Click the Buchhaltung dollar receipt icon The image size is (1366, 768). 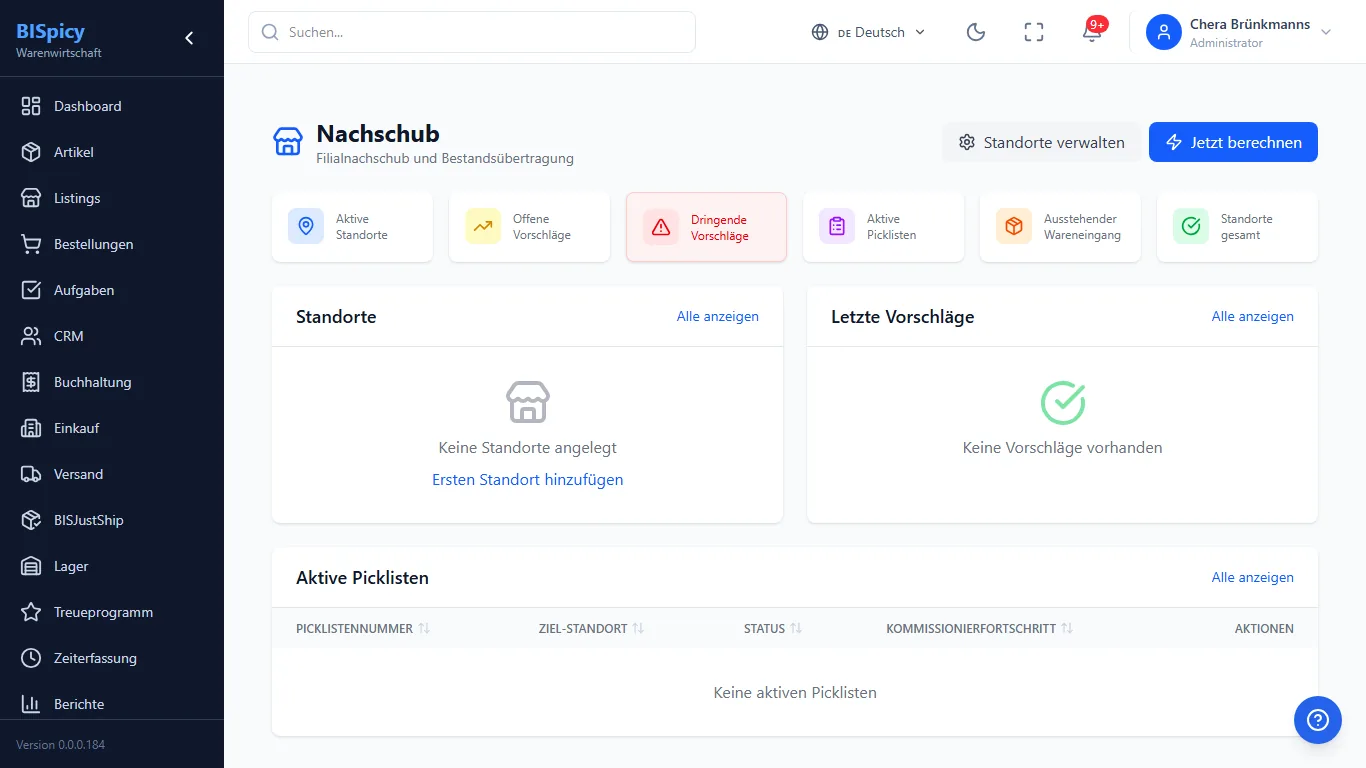click(x=31, y=382)
